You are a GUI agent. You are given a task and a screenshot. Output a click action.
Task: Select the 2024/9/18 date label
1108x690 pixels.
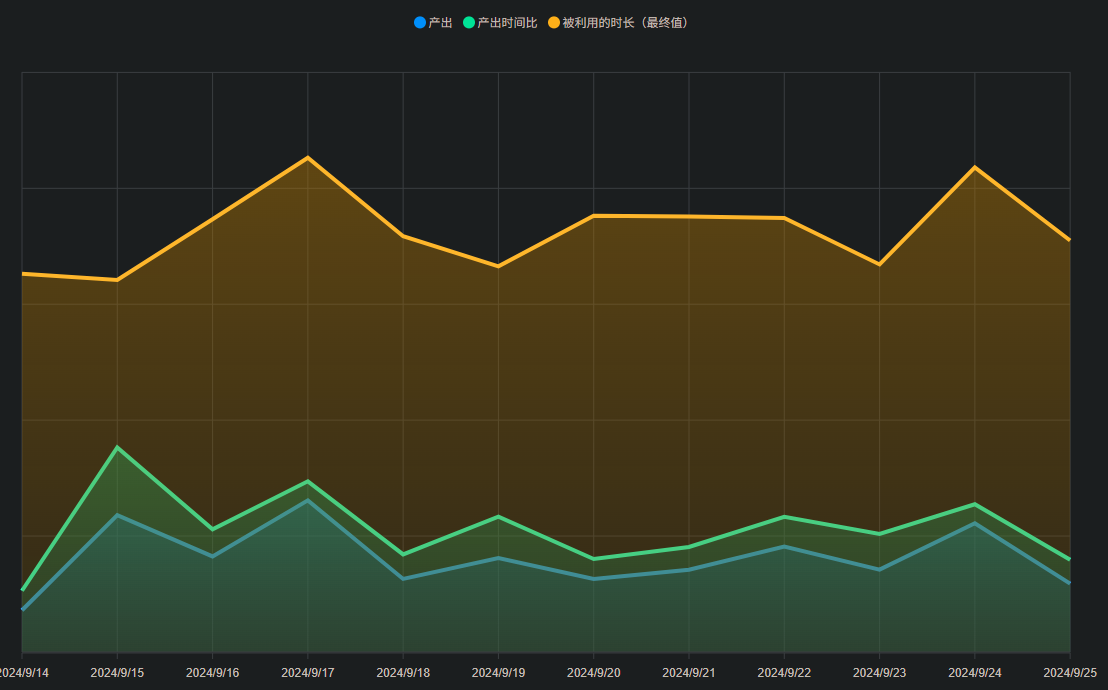tap(403, 673)
